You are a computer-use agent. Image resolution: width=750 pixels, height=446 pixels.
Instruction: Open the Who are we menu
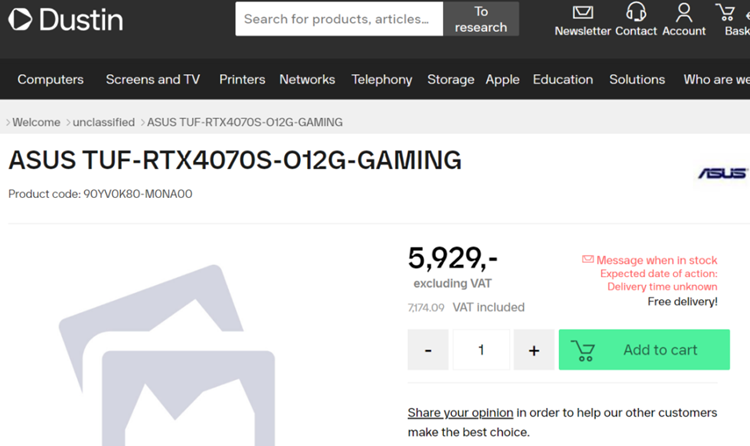717,79
